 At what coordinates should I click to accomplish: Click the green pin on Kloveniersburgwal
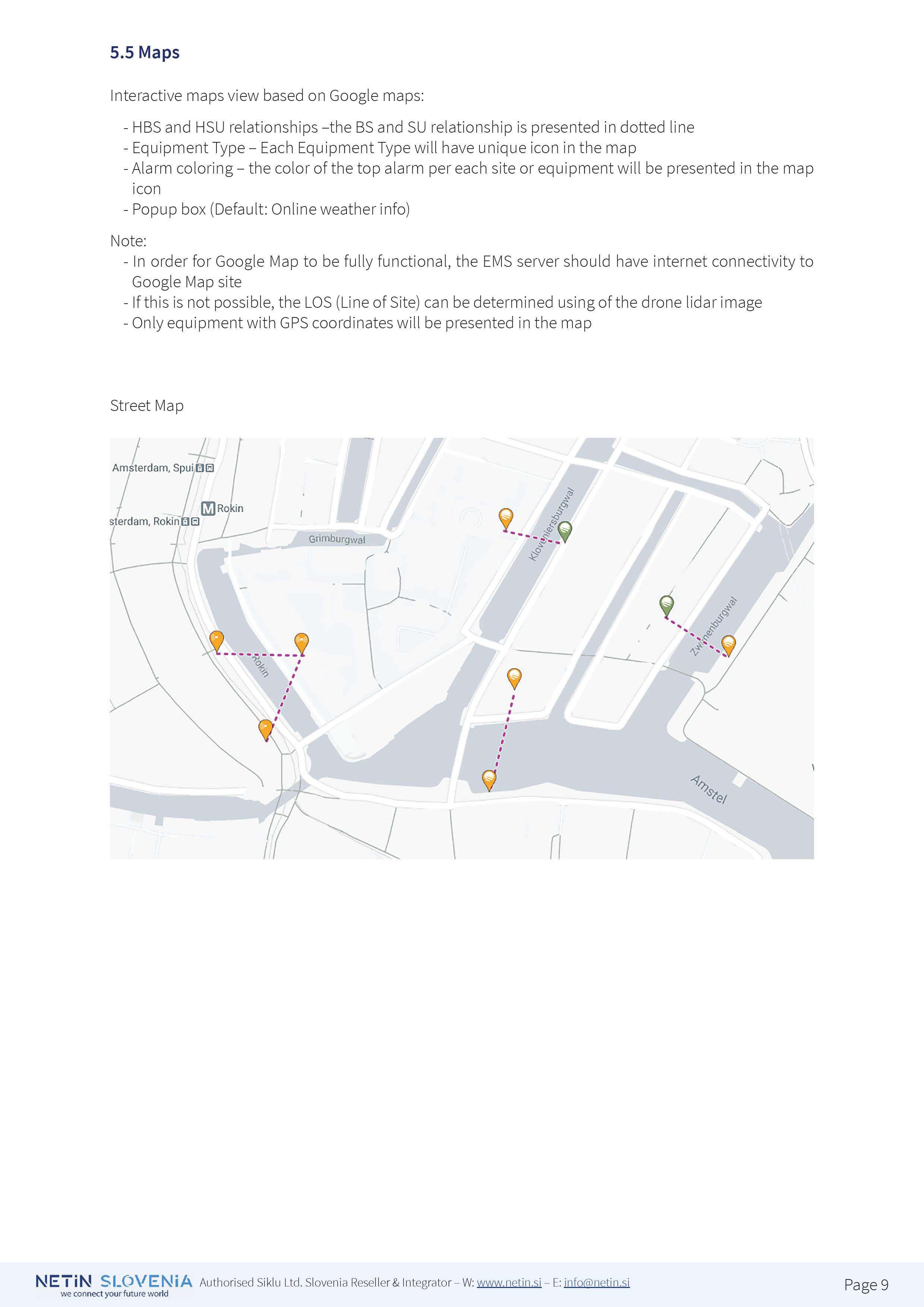564,530
